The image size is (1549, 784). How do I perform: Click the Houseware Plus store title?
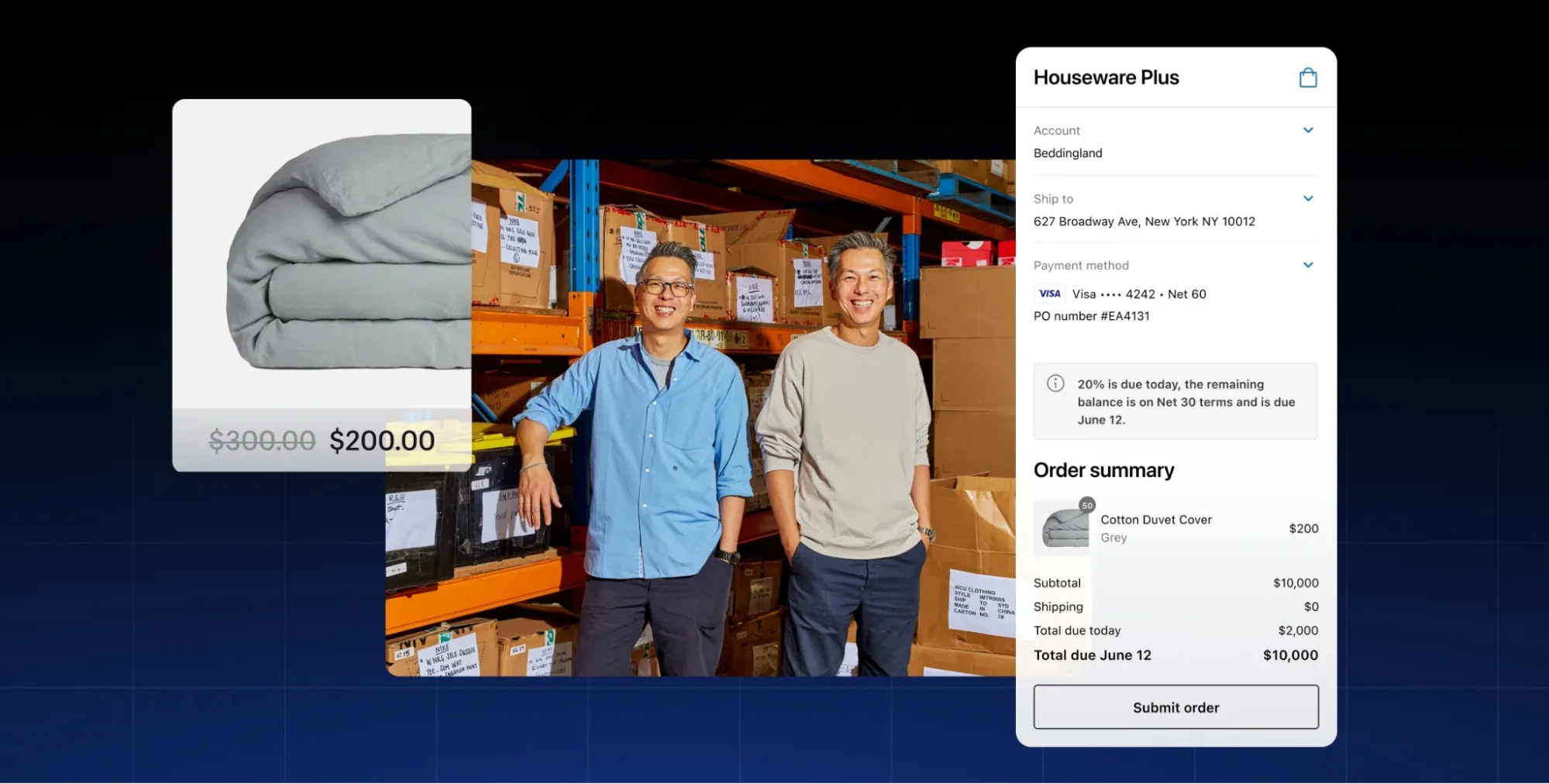[x=1106, y=77]
